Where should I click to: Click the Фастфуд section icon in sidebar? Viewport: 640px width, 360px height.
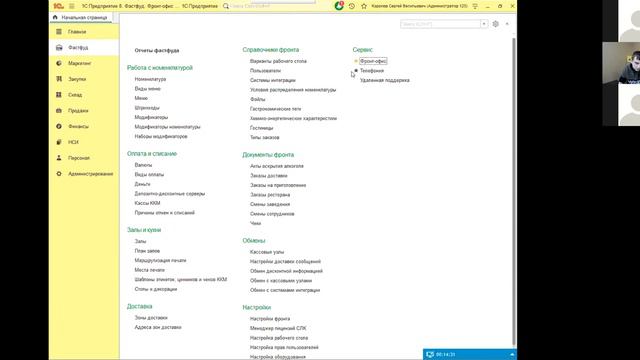tap(59, 47)
